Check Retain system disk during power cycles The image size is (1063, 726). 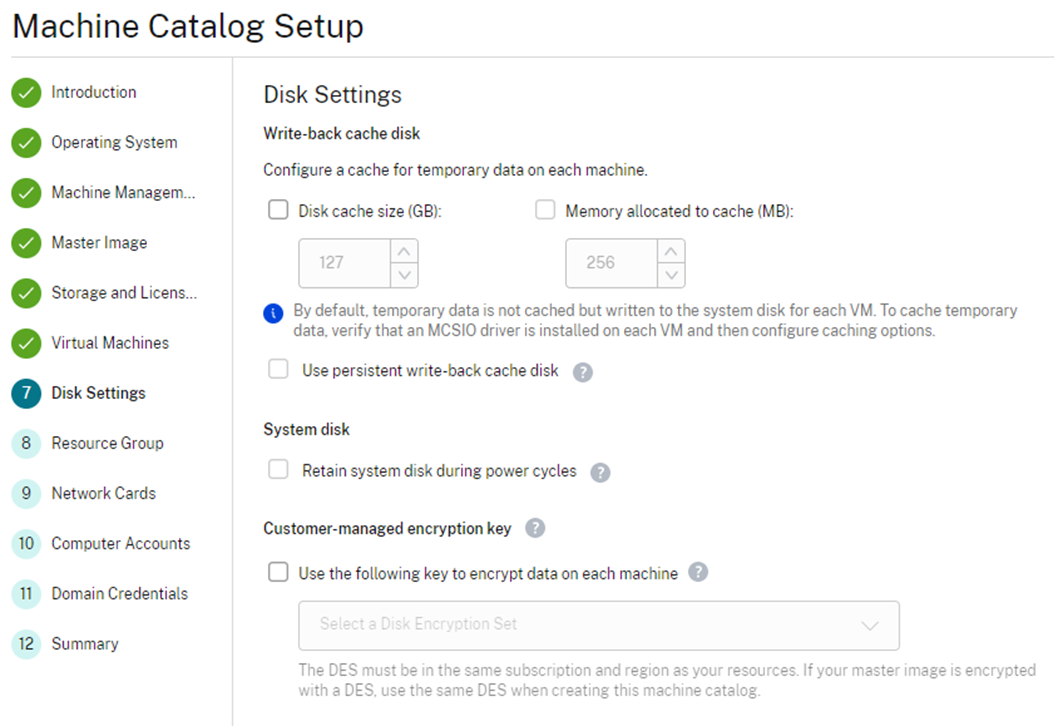(x=278, y=469)
